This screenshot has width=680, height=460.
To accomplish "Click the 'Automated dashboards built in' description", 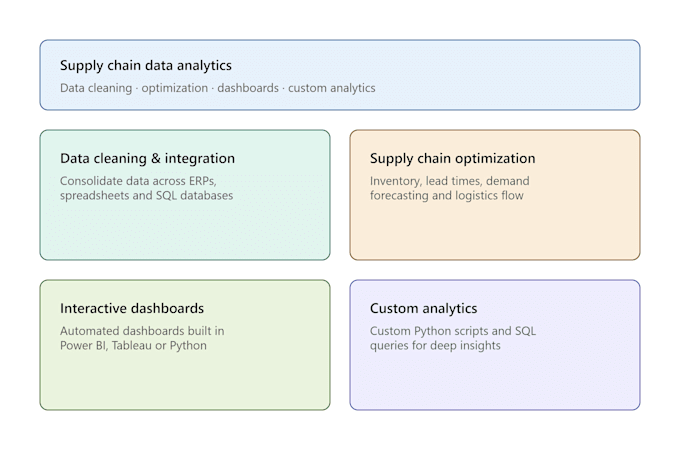I will (x=142, y=331).
